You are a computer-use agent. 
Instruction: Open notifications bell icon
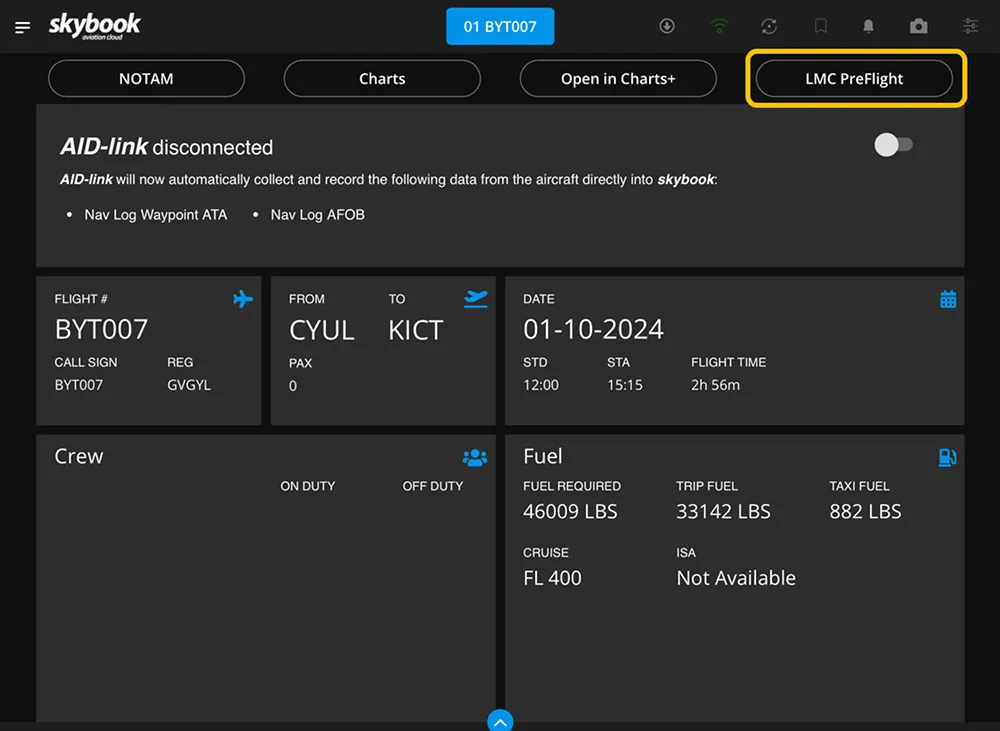tap(868, 26)
